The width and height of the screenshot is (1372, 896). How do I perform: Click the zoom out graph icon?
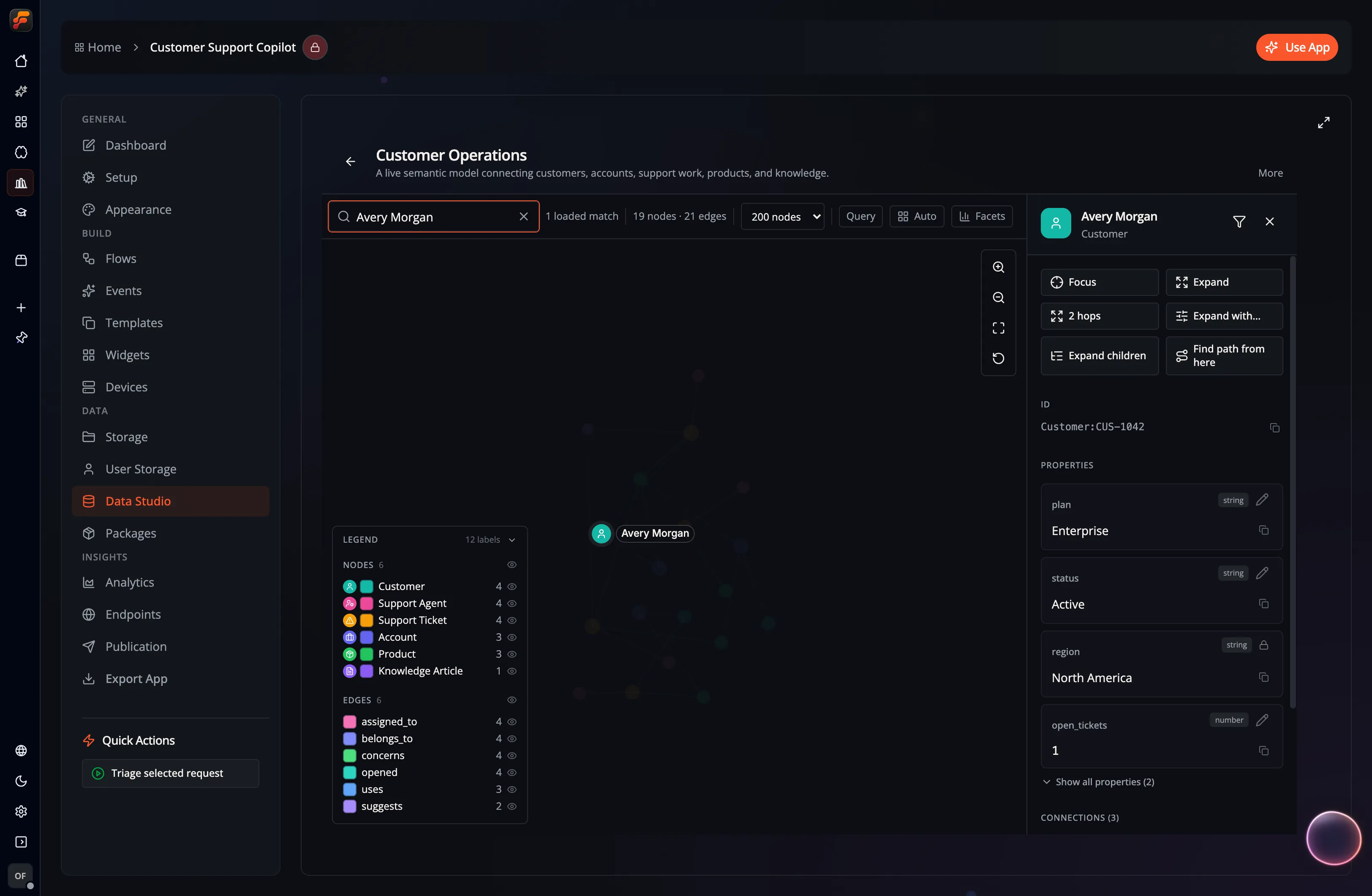998,298
